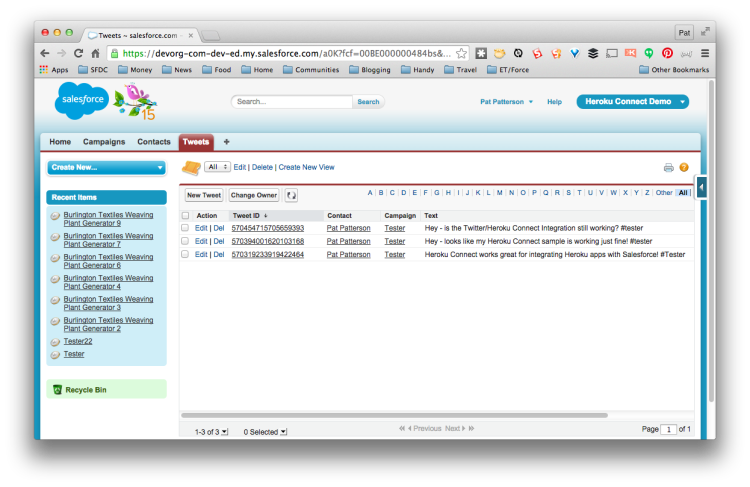
Task: Collapse the side panel arrow handle
Action: pyautogui.click(x=701, y=187)
